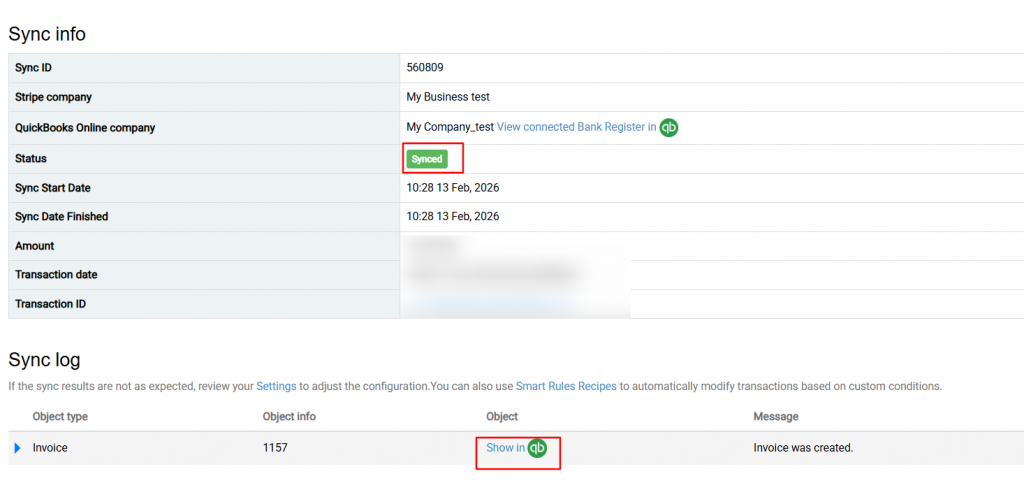
Task: Select the Message column header
Action: pos(776,417)
